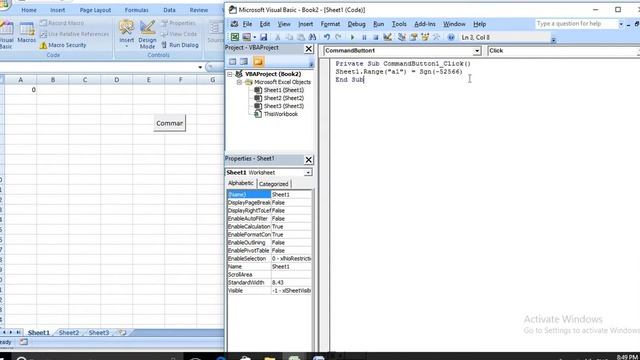Click the Reset stop icon

(376, 37)
